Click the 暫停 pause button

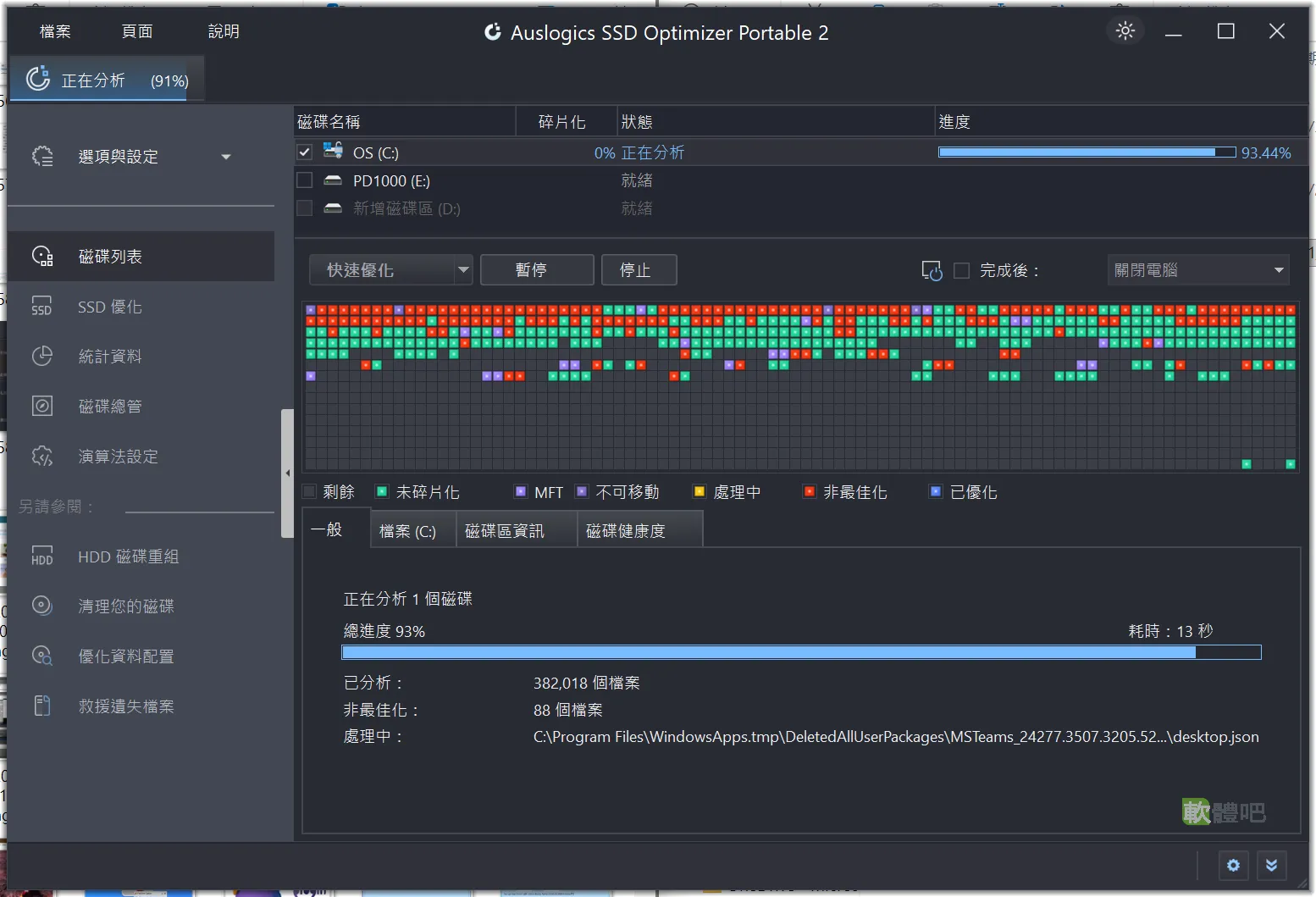tap(537, 270)
